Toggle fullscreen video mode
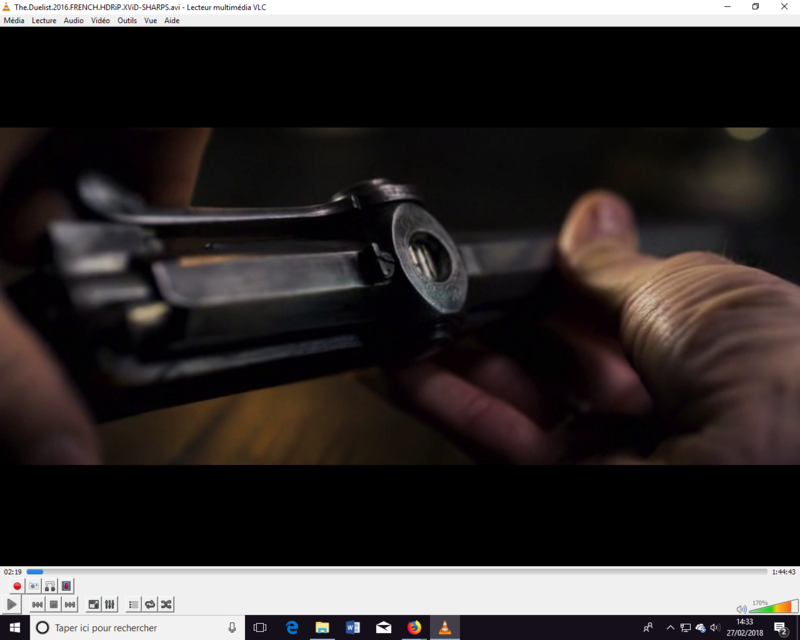The height and width of the screenshot is (640, 800). tap(93, 605)
